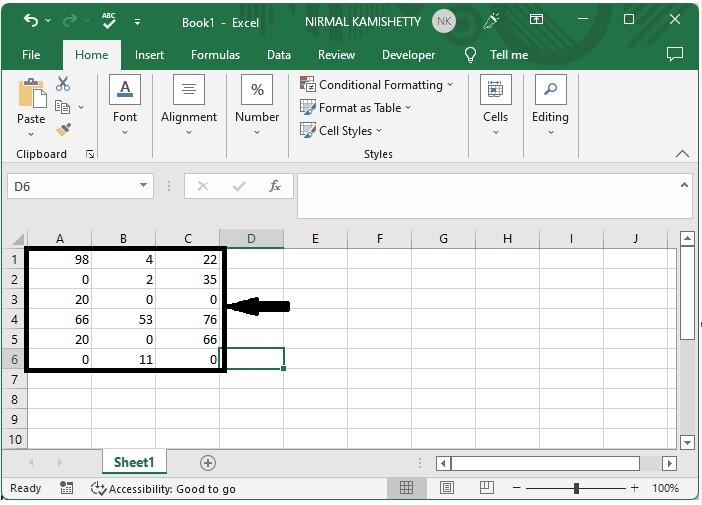Click the Coming Soon megaphone icon
The image size is (702, 505).
click(x=491, y=21)
